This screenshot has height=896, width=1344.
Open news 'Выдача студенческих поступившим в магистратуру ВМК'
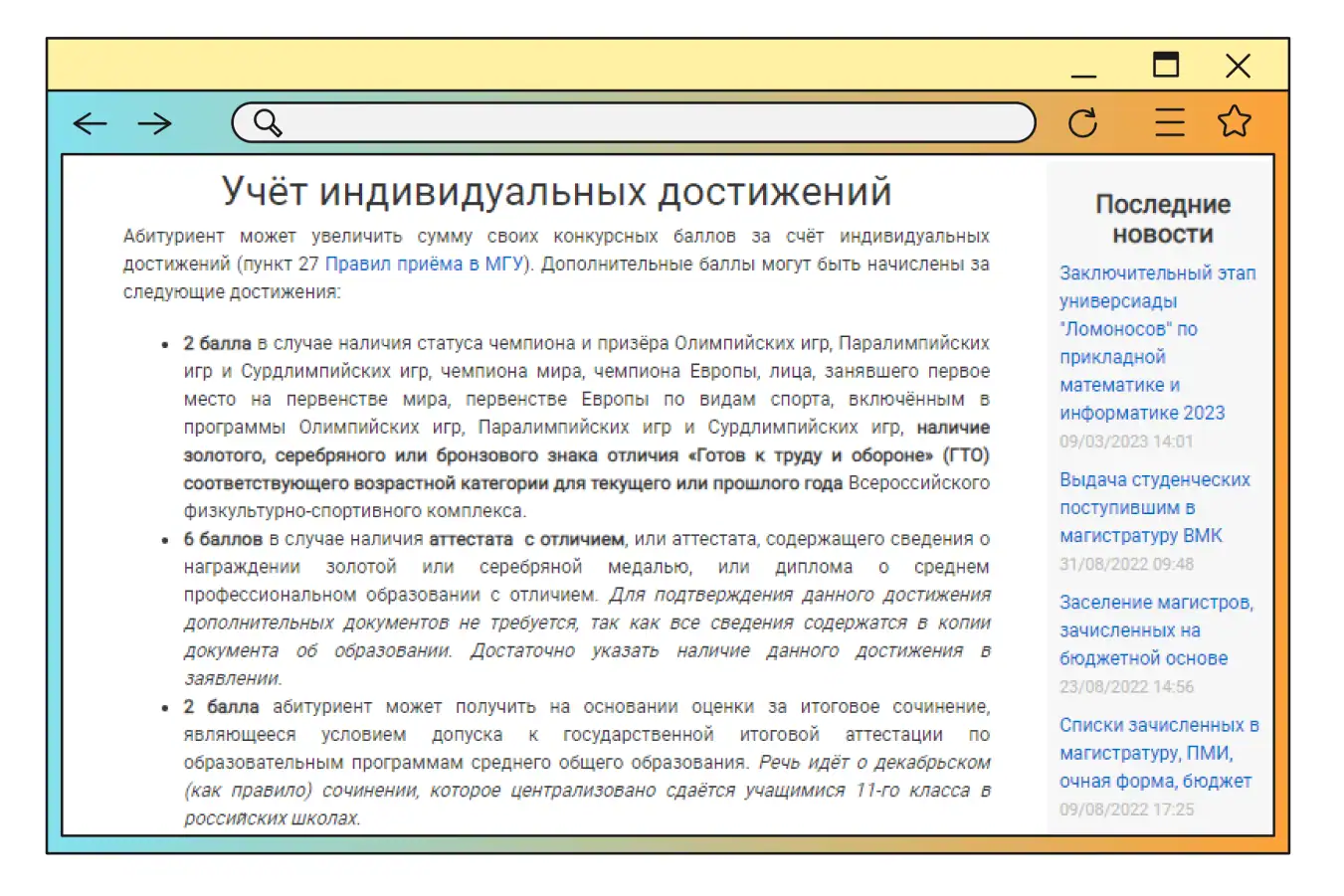1155,507
